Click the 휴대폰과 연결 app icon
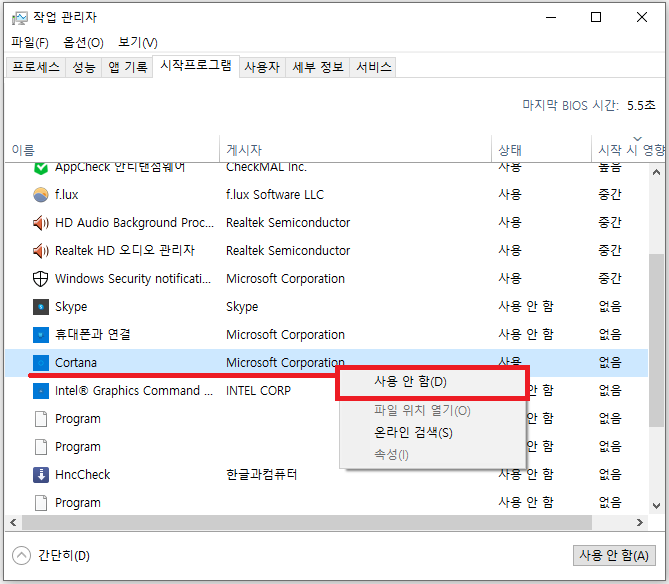The width and height of the screenshot is (669, 584). (x=41, y=335)
